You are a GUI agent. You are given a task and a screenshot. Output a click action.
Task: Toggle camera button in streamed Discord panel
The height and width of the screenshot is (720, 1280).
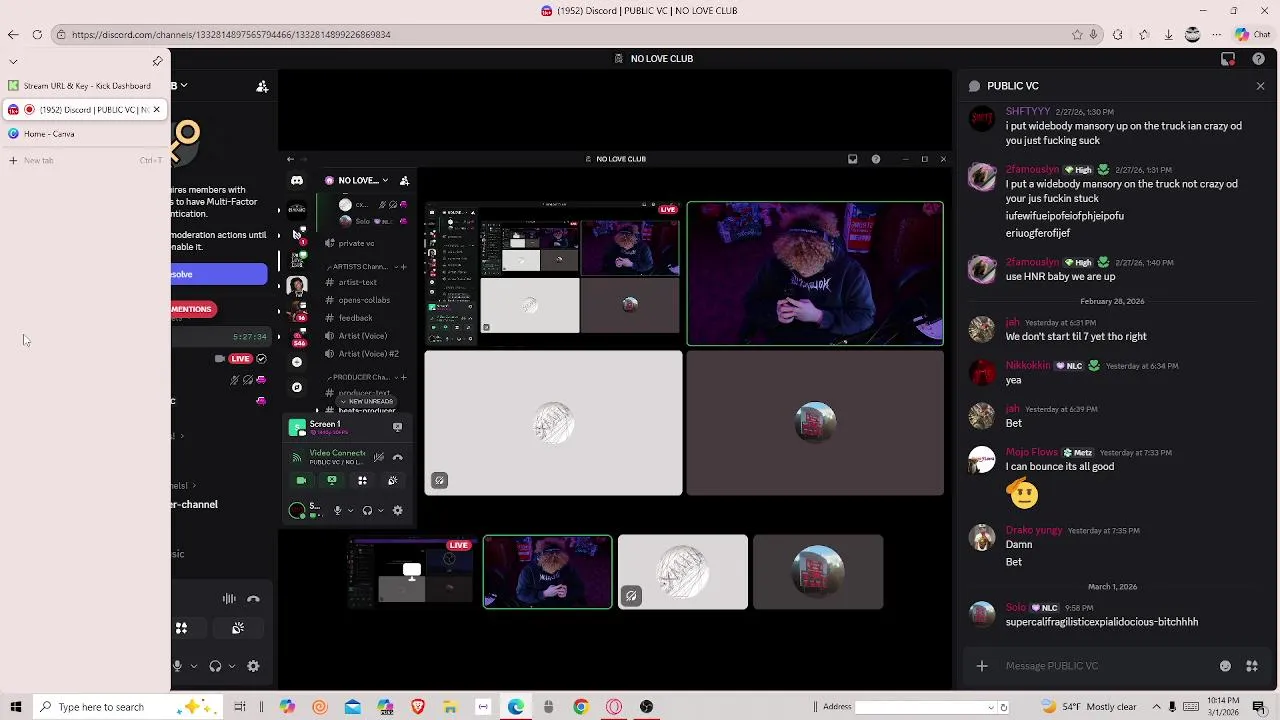pyautogui.click(x=301, y=481)
